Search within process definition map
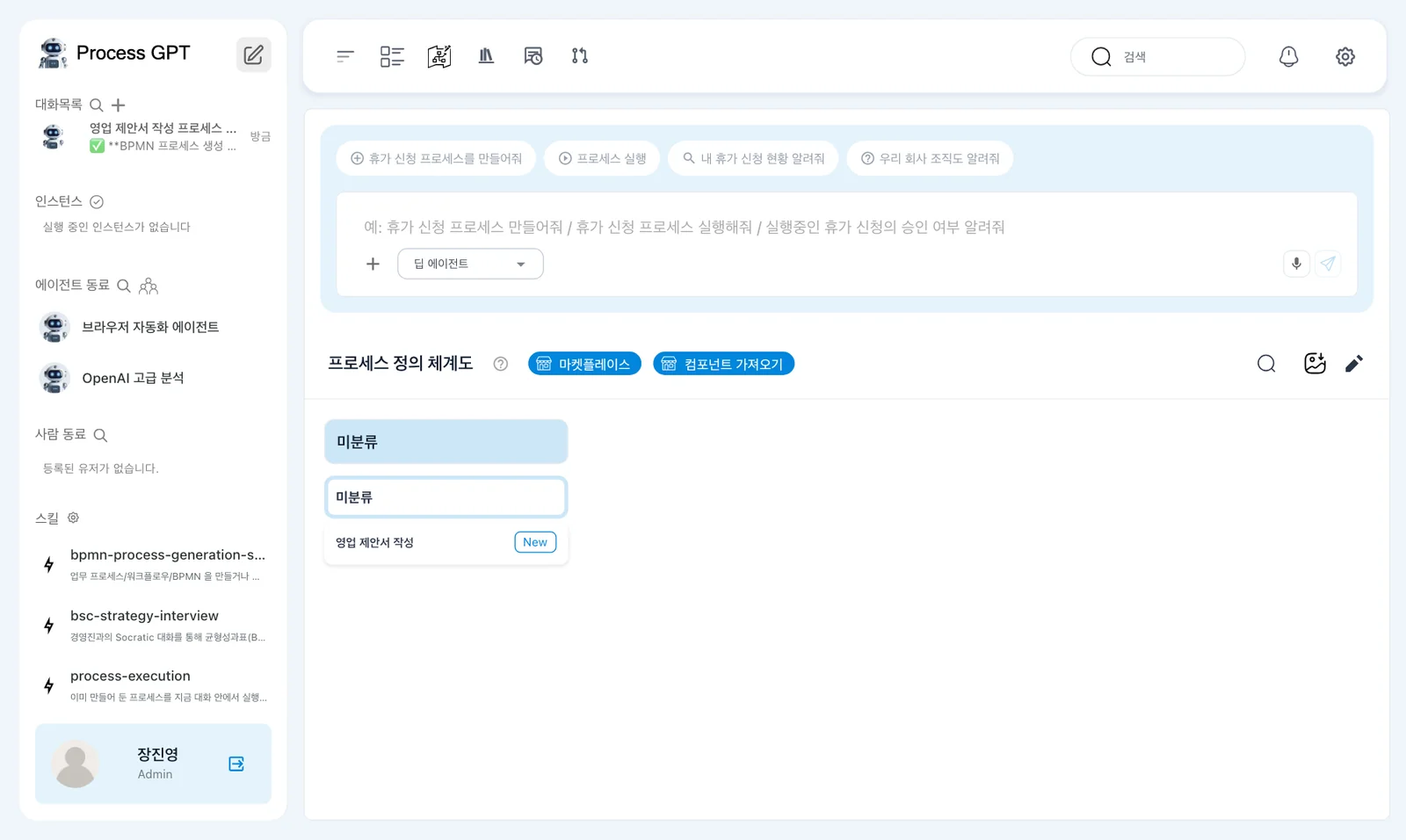This screenshot has height=840, width=1406. click(x=1266, y=364)
